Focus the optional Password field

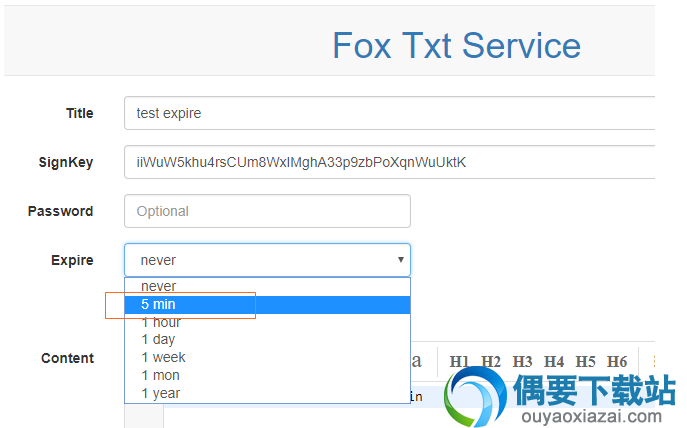(x=267, y=211)
